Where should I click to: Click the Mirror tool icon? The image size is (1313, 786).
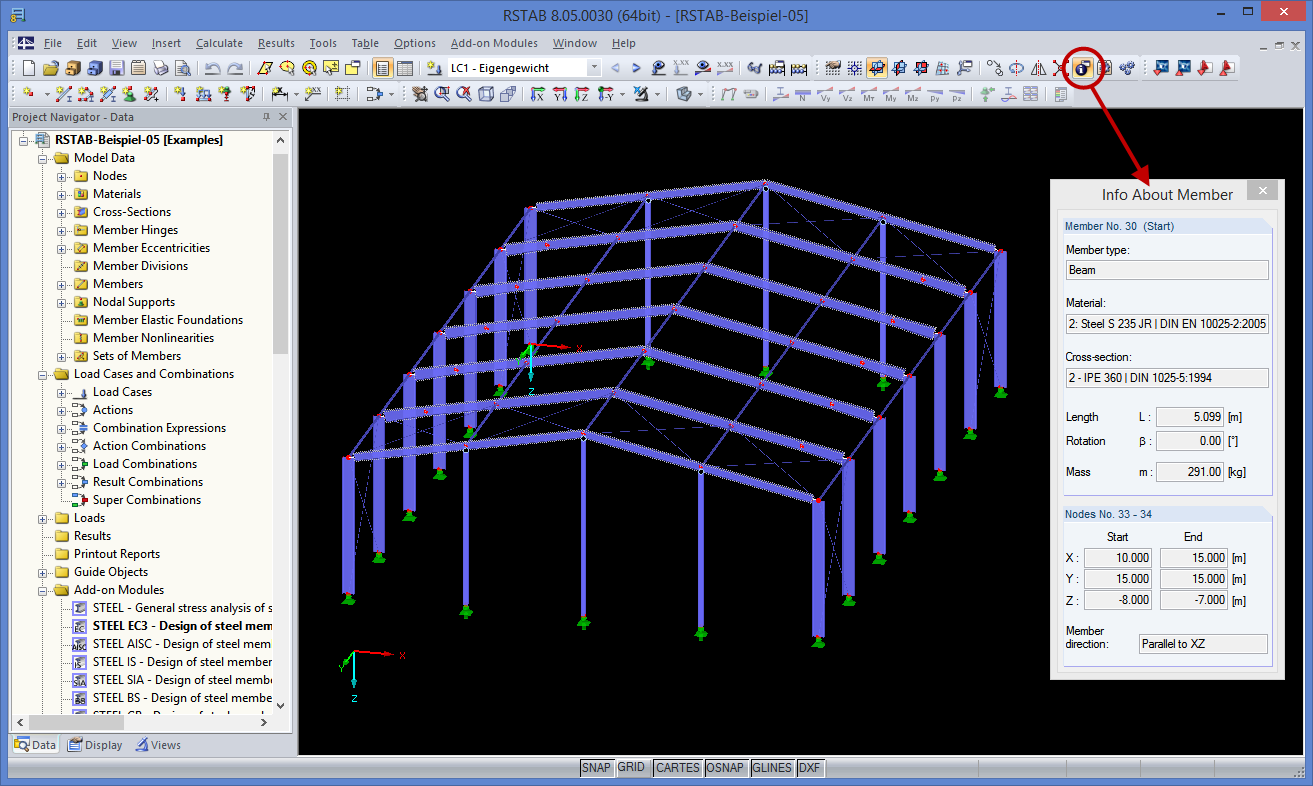coord(1038,68)
